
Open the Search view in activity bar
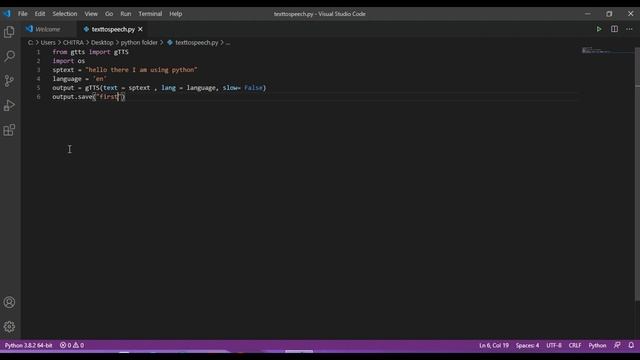(x=9, y=56)
